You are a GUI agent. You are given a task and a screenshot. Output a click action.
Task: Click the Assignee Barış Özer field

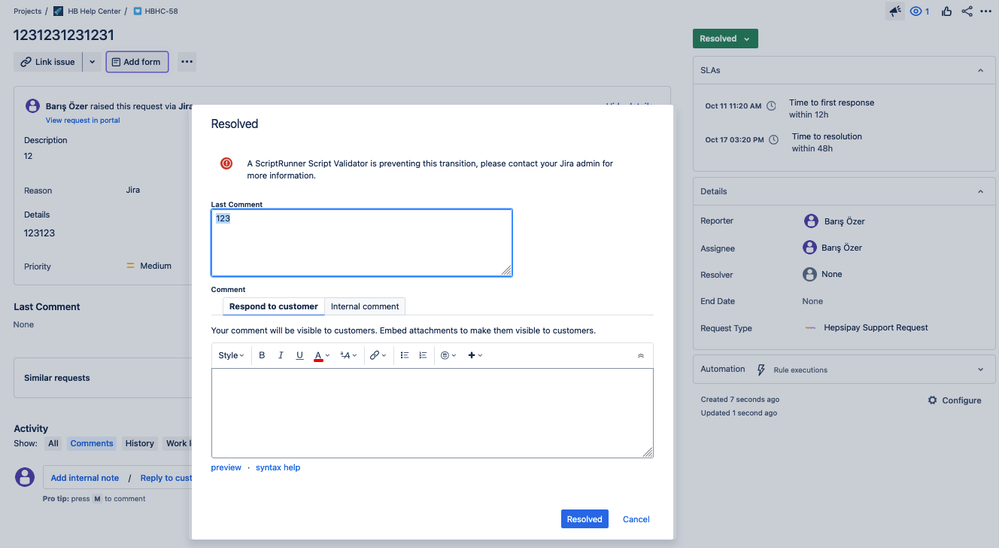coord(833,248)
